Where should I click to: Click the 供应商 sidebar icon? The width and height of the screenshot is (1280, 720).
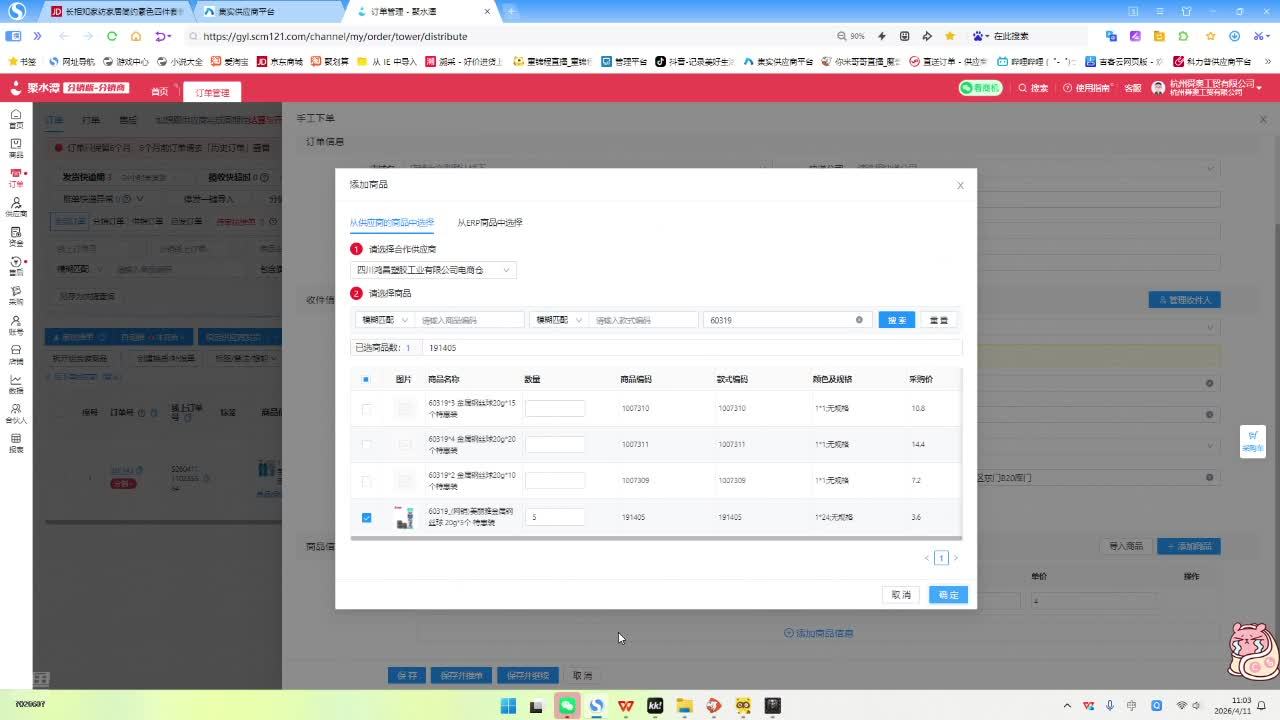16,207
